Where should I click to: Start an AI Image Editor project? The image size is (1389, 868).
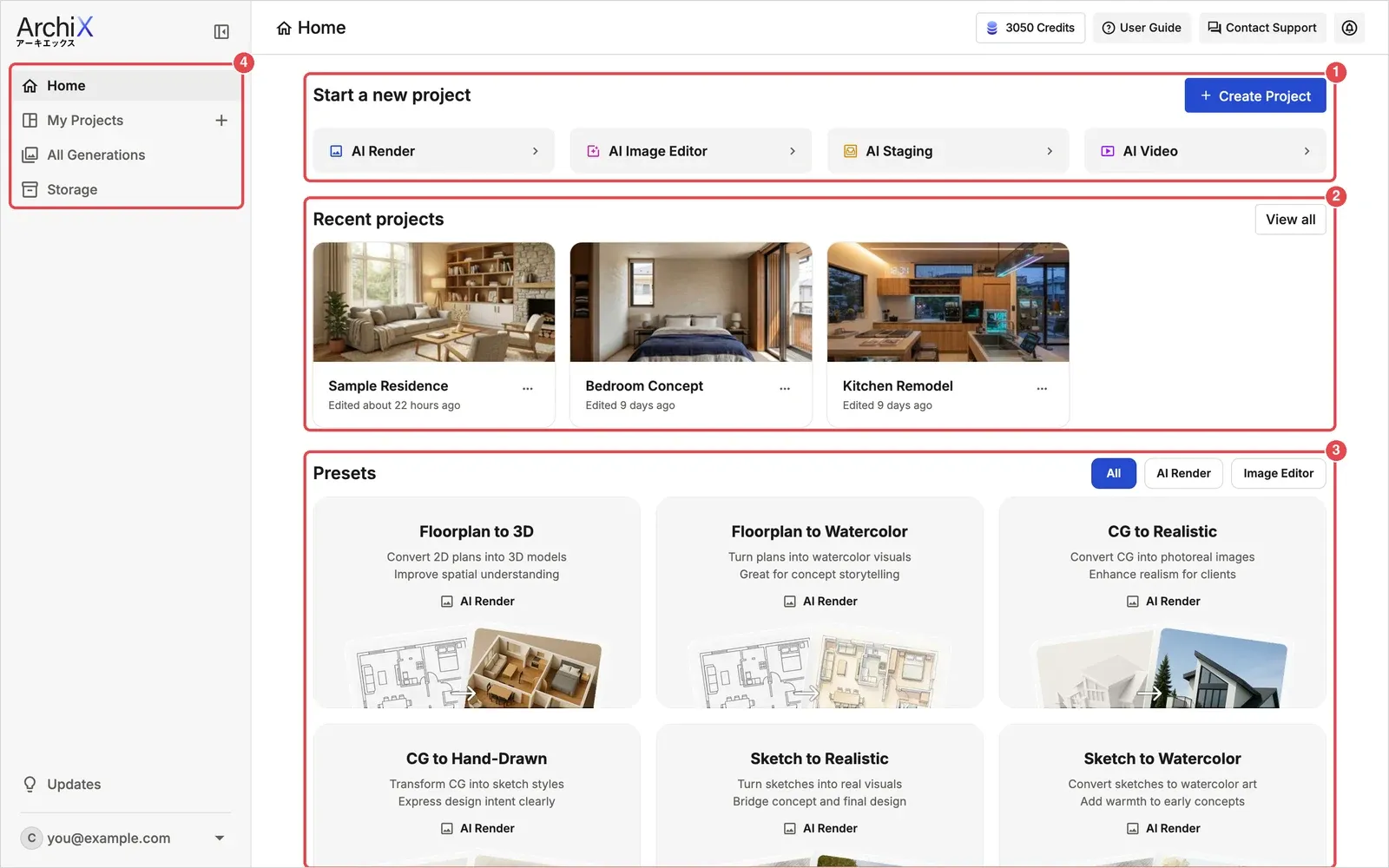click(691, 151)
